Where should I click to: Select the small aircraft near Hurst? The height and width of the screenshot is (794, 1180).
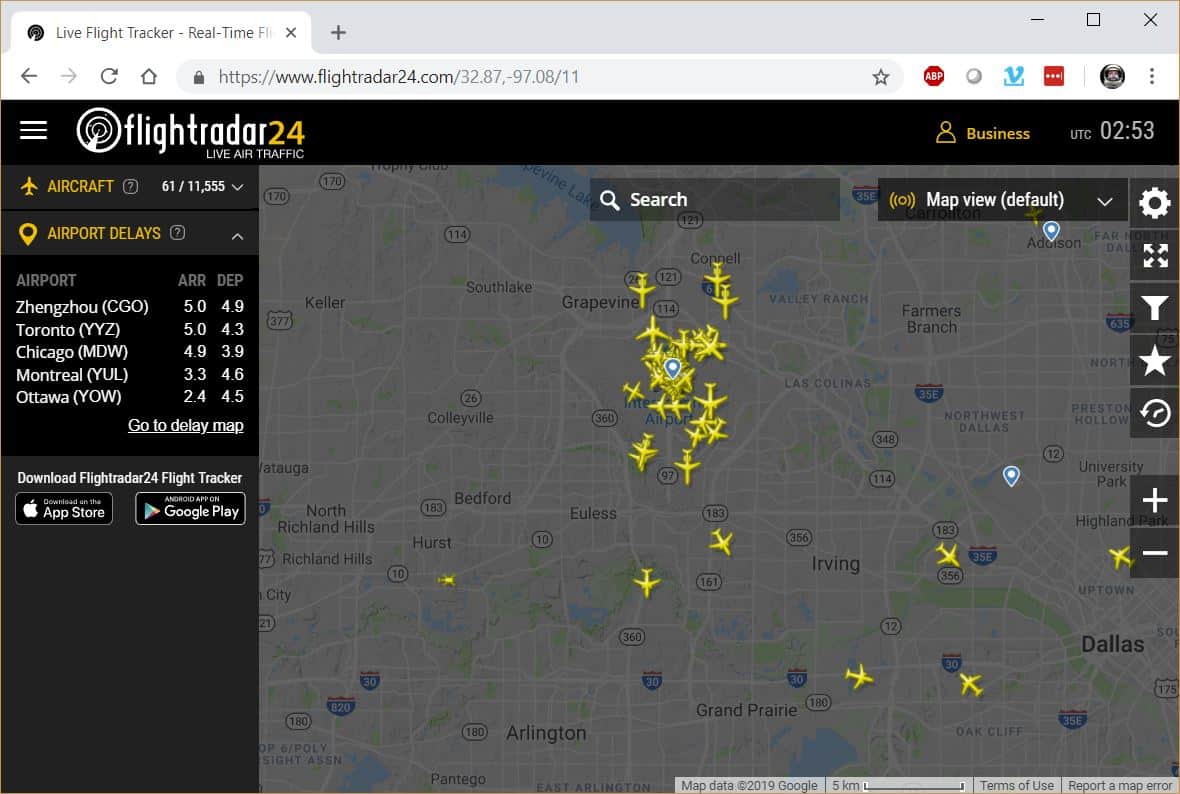coord(446,580)
